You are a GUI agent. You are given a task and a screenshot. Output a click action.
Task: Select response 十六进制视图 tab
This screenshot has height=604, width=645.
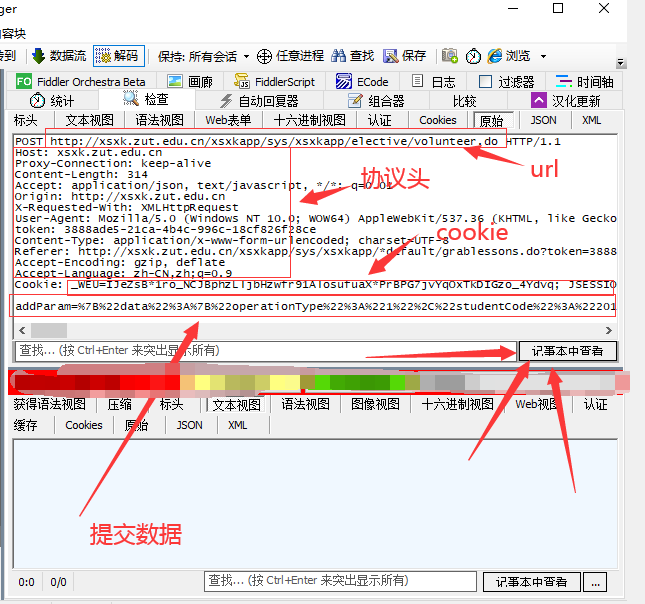[x=457, y=404]
